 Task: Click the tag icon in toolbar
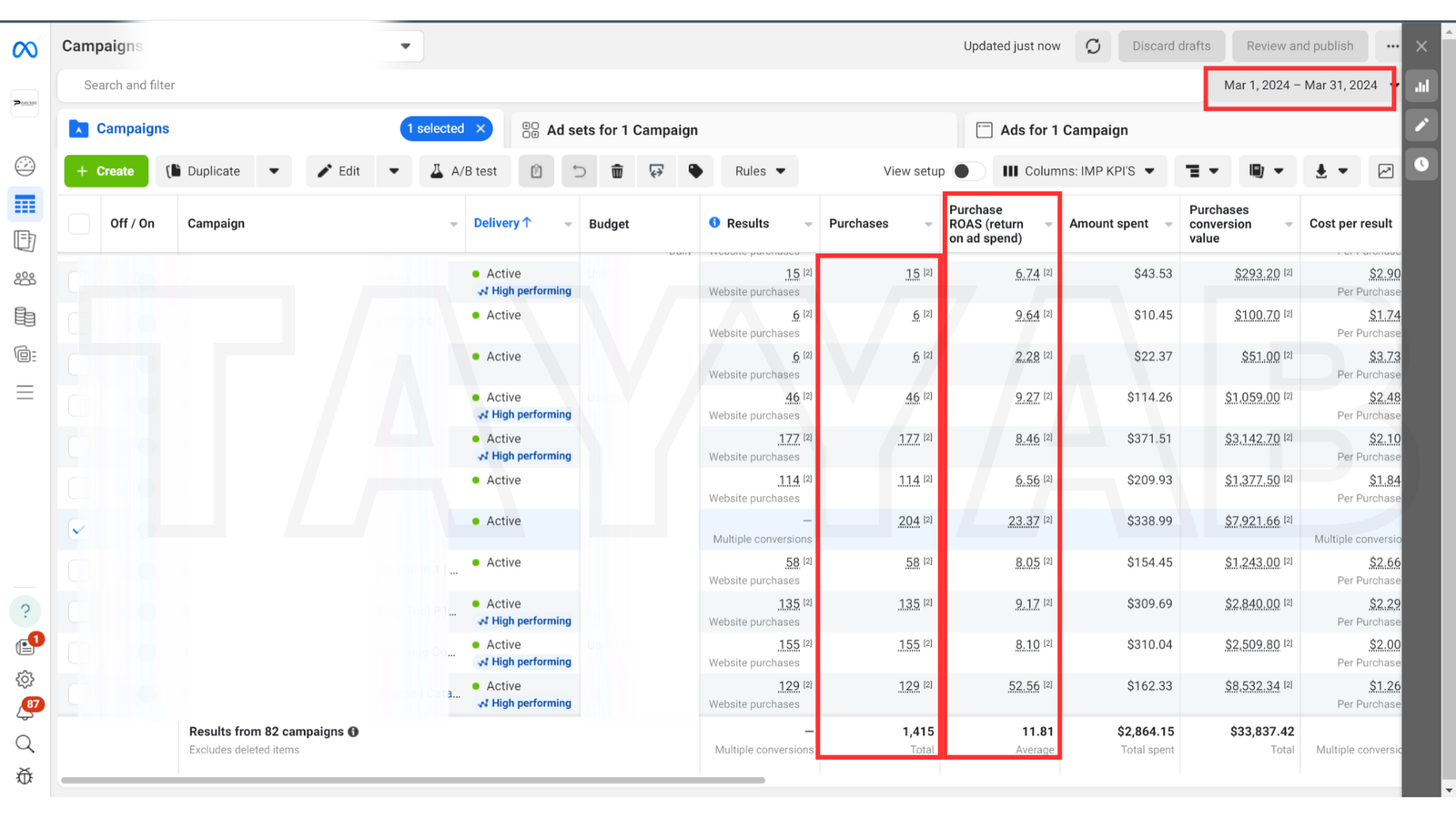point(695,171)
